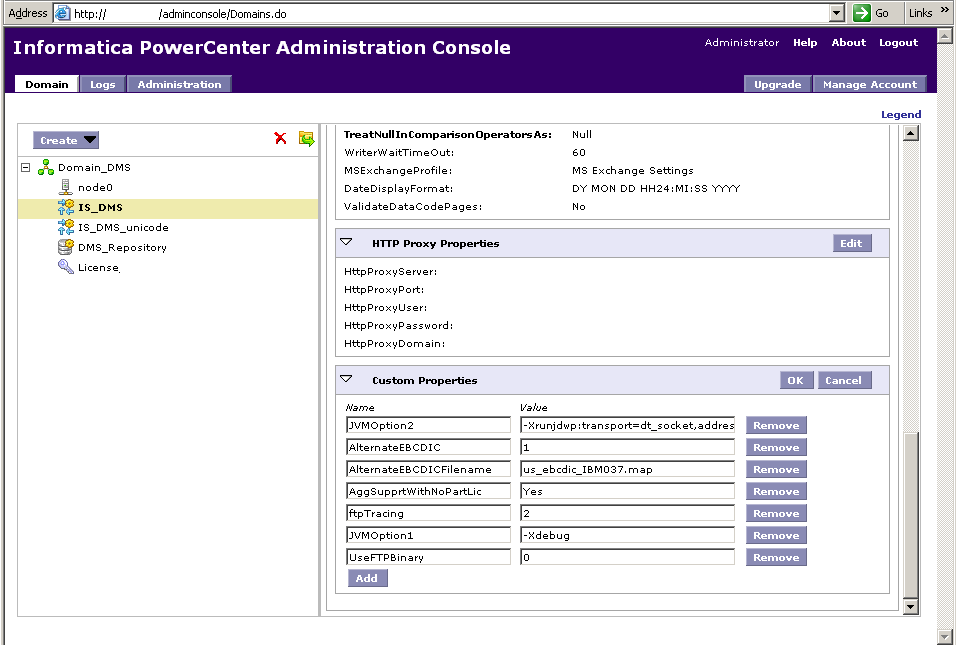Click the AlternateEBCDIC name field
The image size is (956, 645).
coord(428,447)
